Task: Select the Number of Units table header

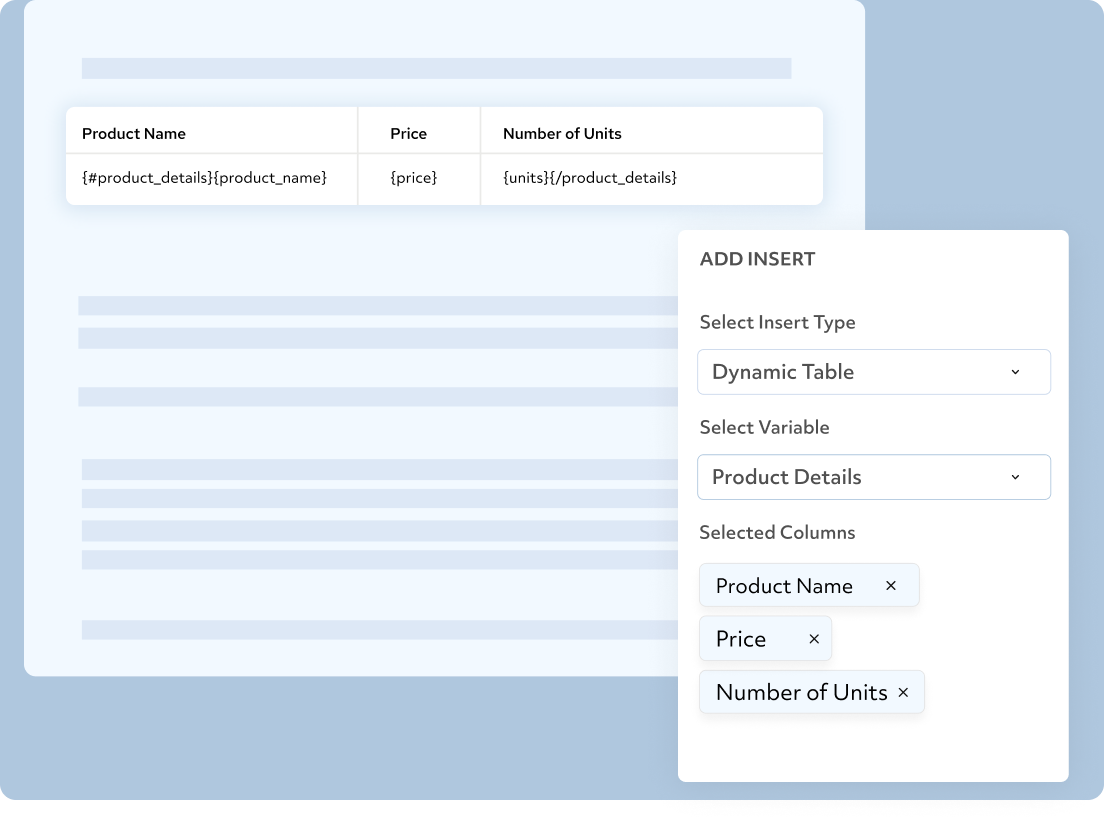Action: click(x=561, y=133)
